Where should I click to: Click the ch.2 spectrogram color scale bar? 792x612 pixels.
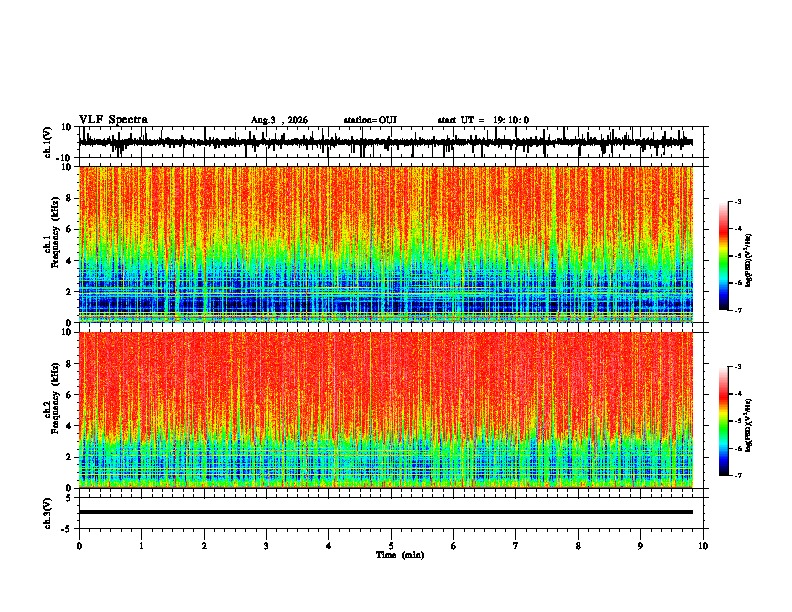click(724, 421)
